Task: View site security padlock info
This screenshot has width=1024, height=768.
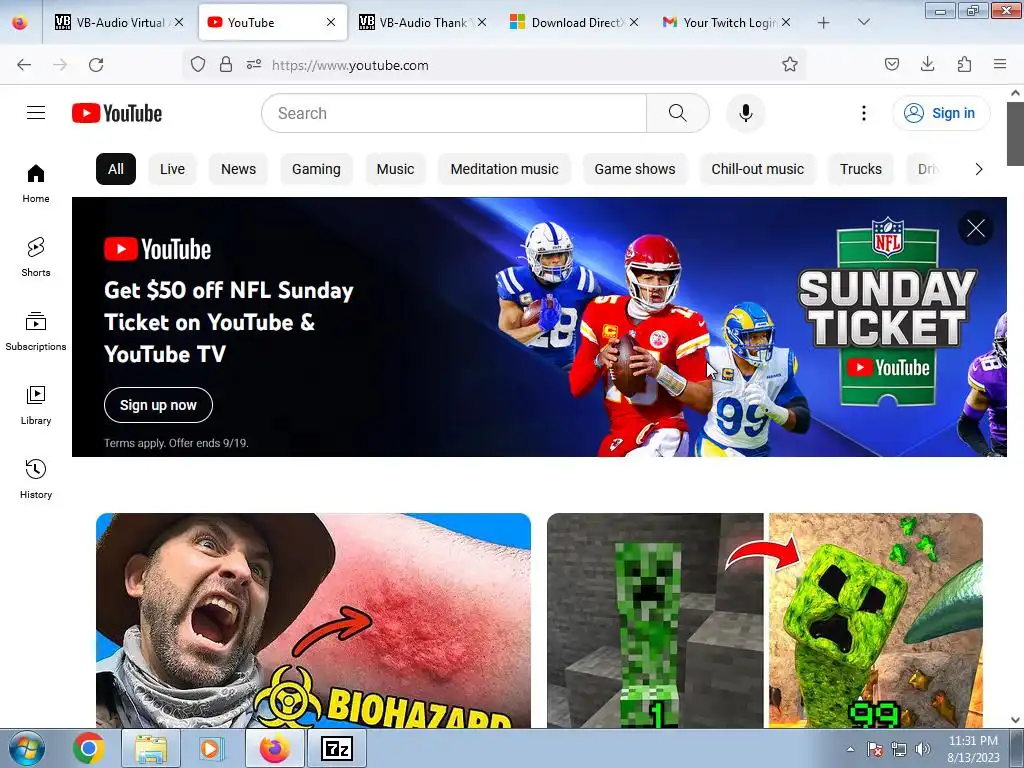Action: 226,64
